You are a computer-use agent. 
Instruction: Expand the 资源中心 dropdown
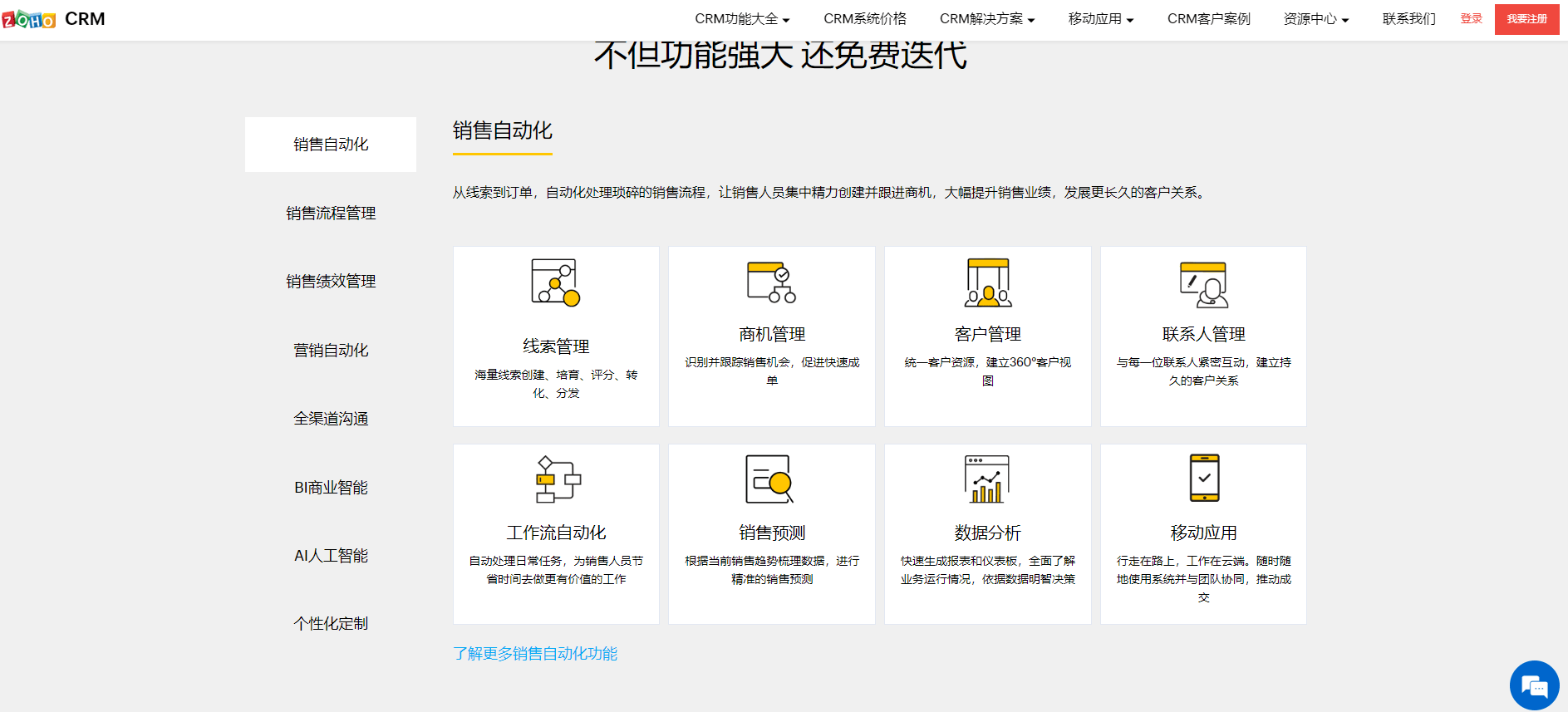(x=1316, y=19)
